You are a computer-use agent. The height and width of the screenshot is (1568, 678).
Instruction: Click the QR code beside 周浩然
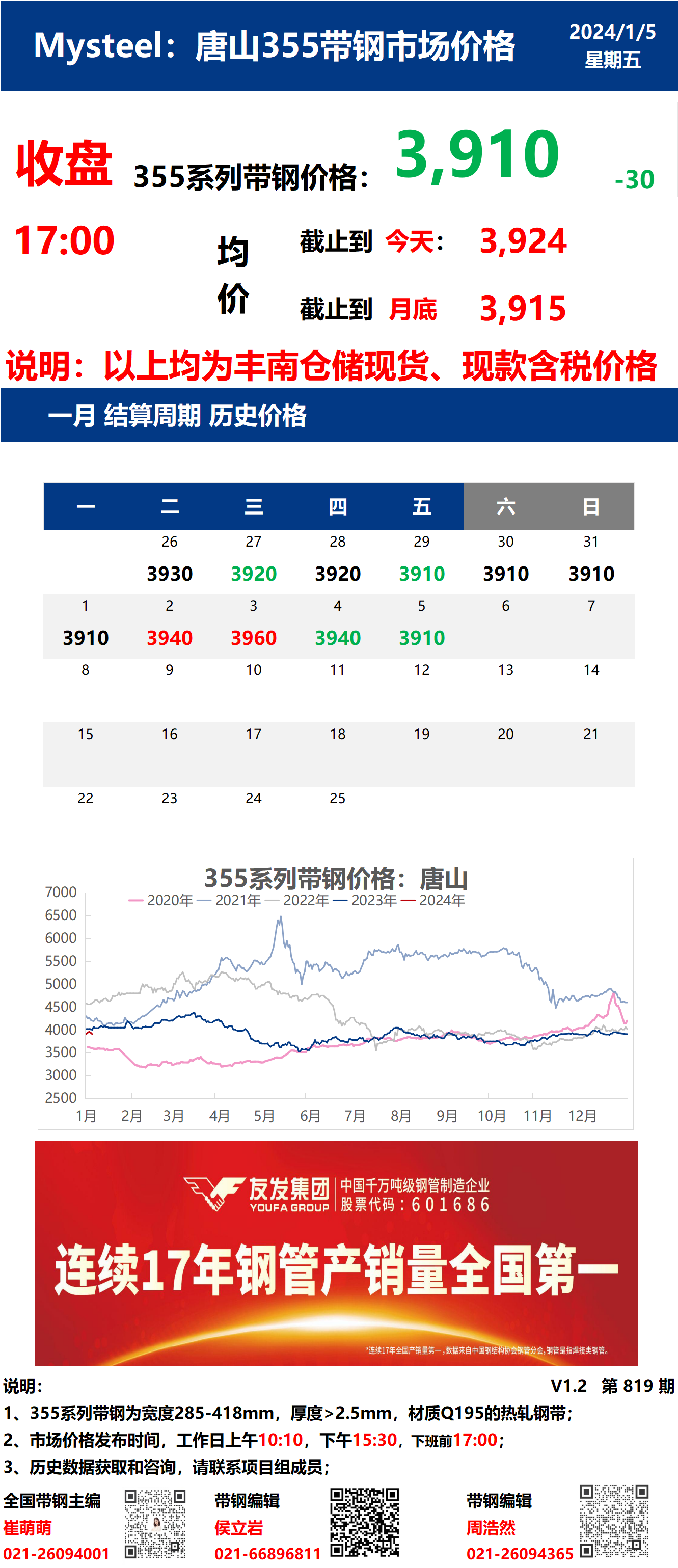pos(614,1521)
